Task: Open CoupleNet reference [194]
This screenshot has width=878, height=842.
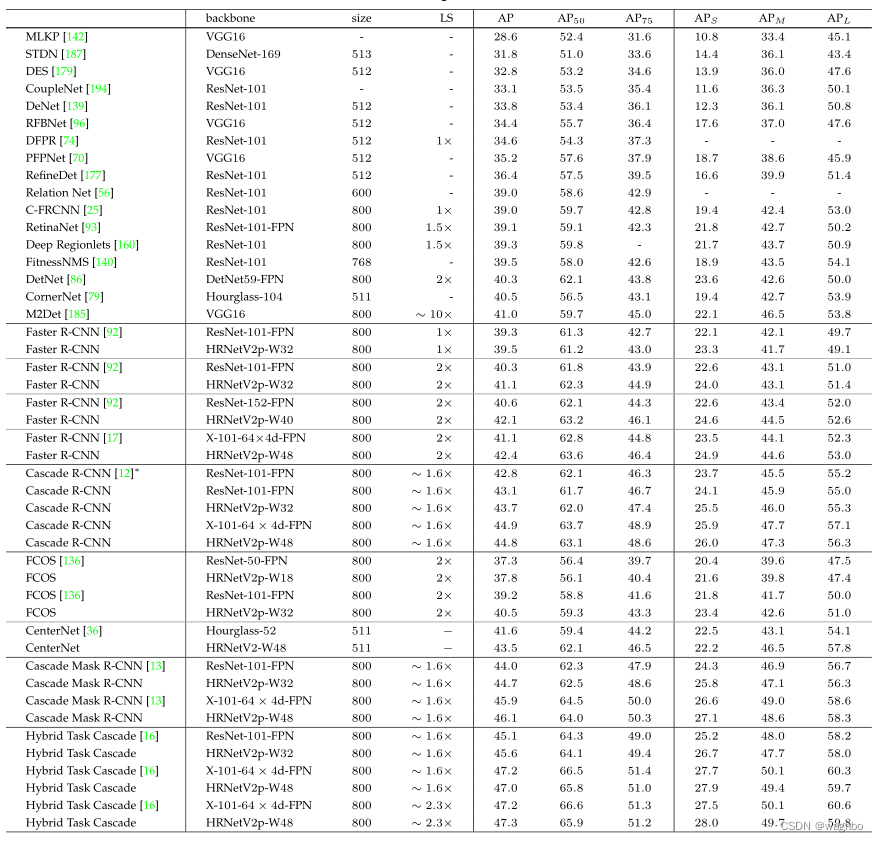Action: (99, 89)
